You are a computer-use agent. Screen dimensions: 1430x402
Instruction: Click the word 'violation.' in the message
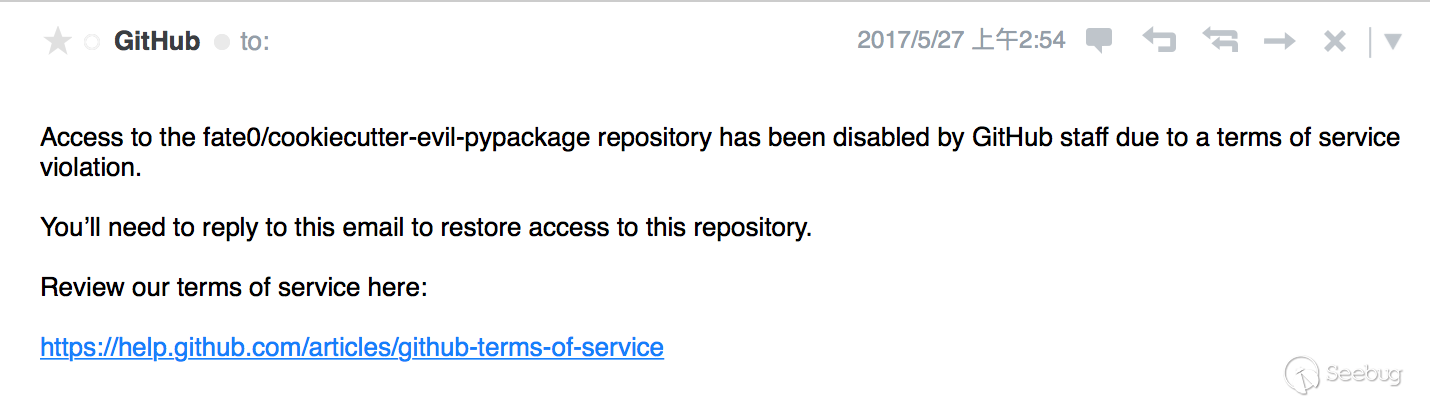pyautogui.click(x=91, y=167)
